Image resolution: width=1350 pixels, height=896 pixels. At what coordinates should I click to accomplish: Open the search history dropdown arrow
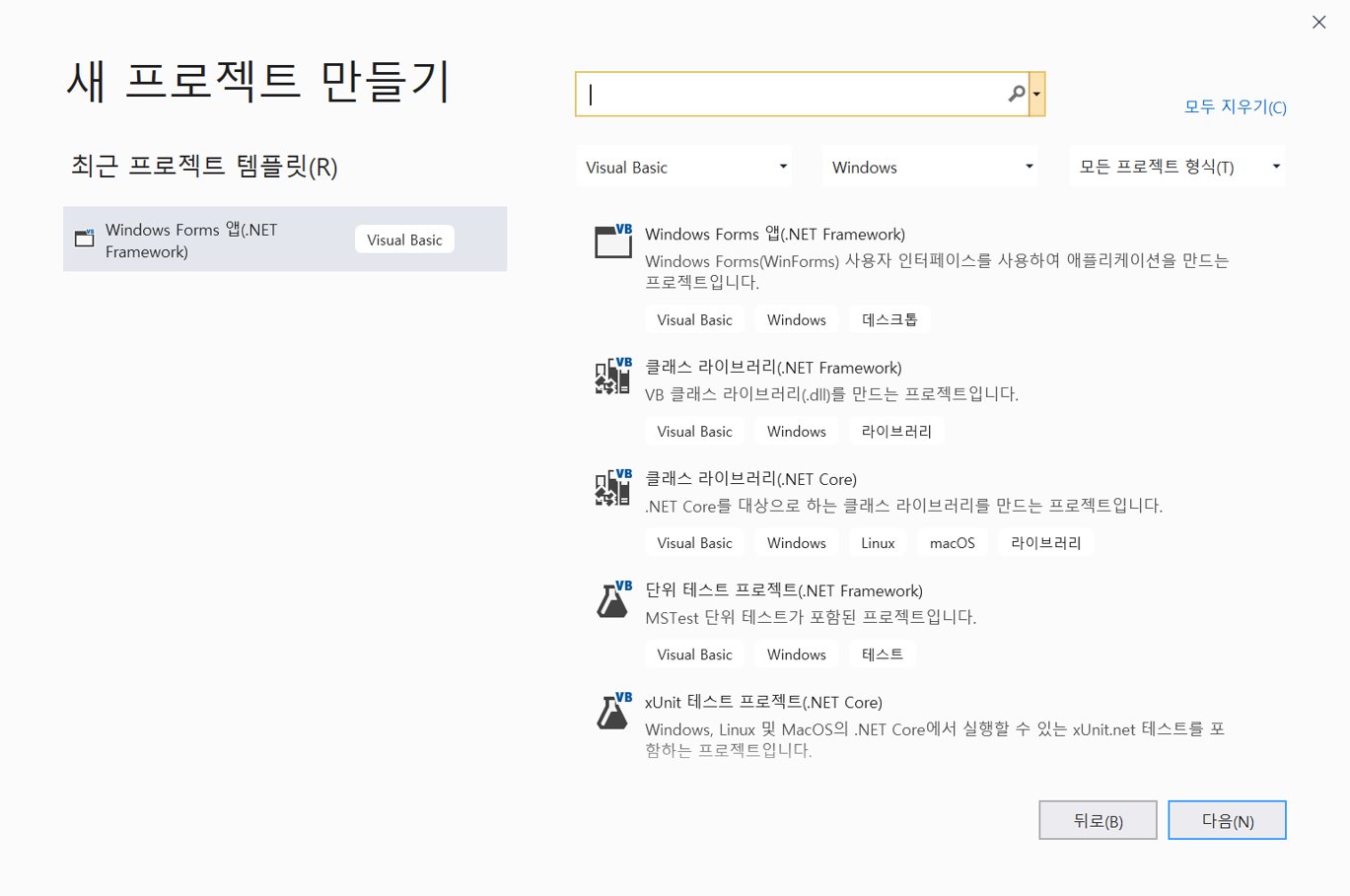point(1036,94)
